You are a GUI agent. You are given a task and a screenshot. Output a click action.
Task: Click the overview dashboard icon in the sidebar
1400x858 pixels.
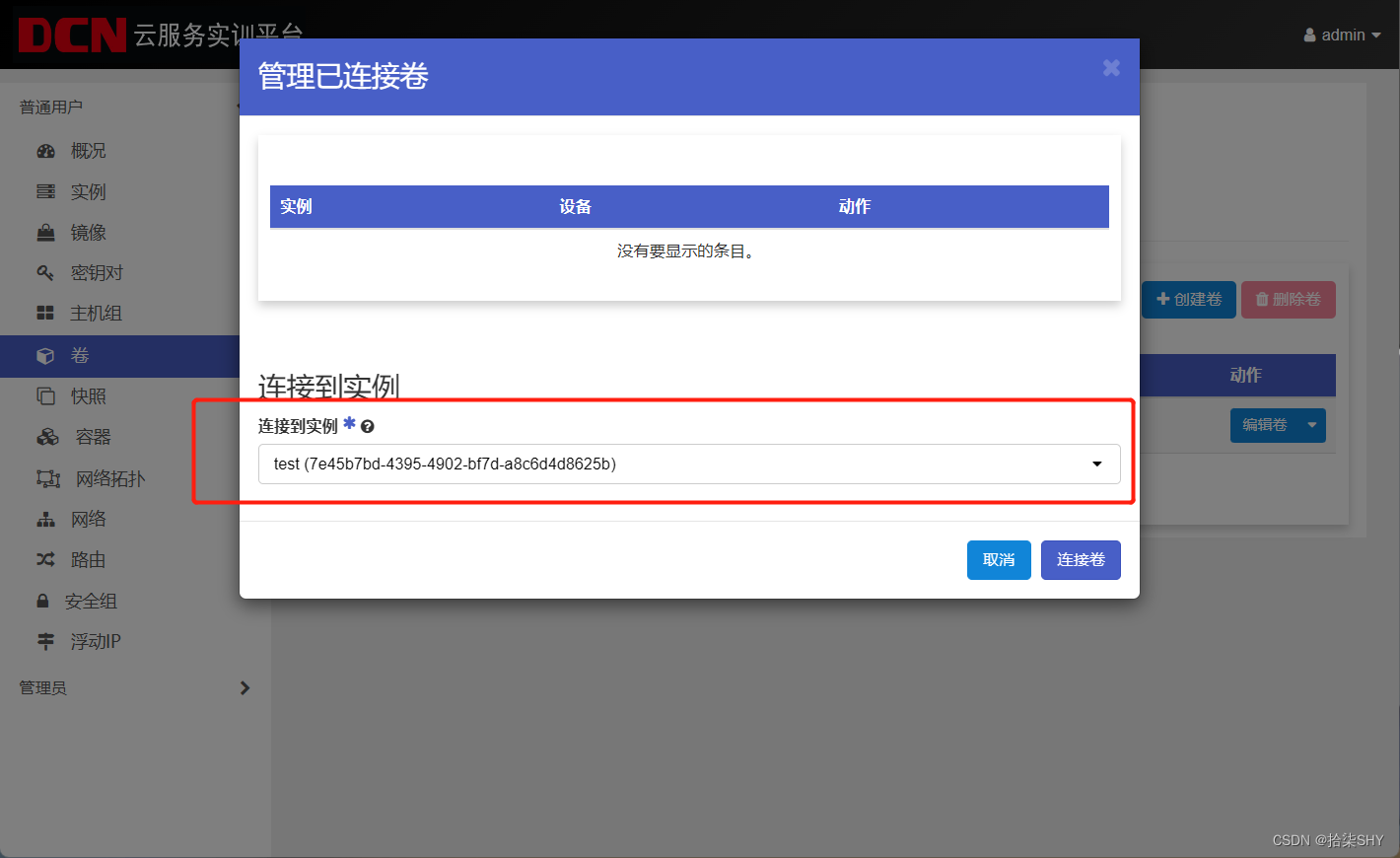(x=45, y=151)
